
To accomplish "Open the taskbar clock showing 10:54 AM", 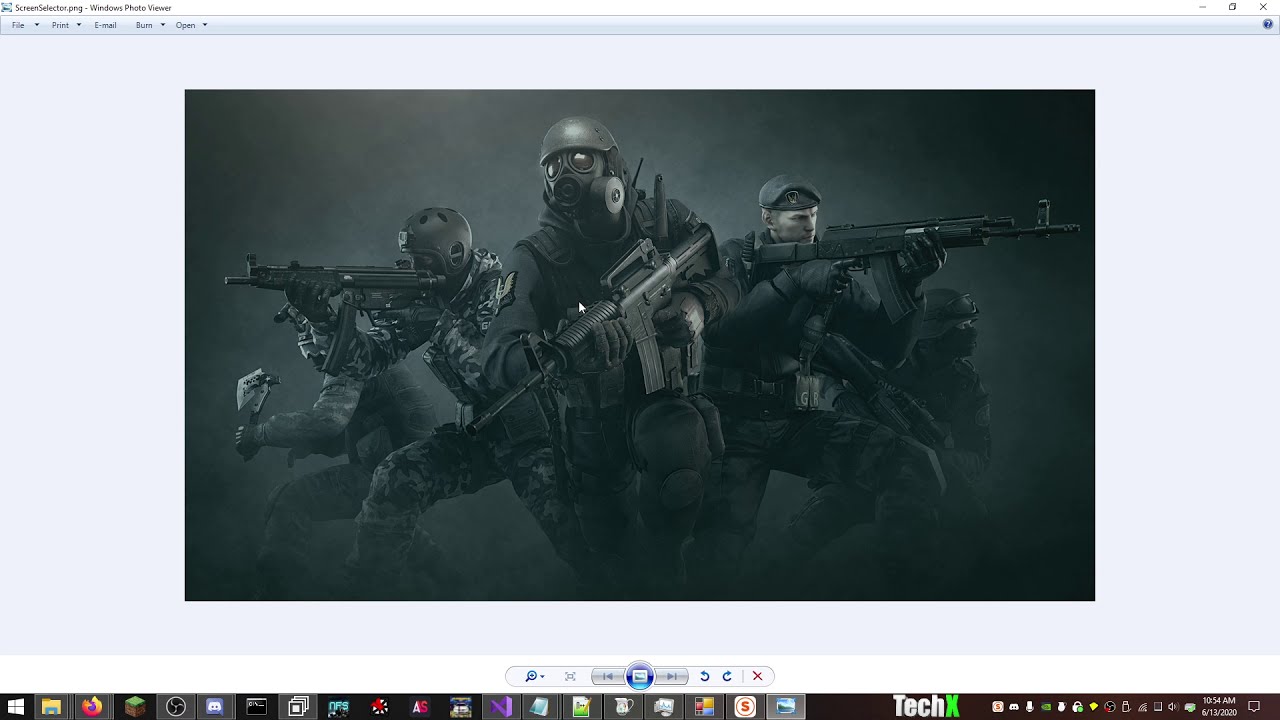I will pyautogui.click(x=1219, y=707).
